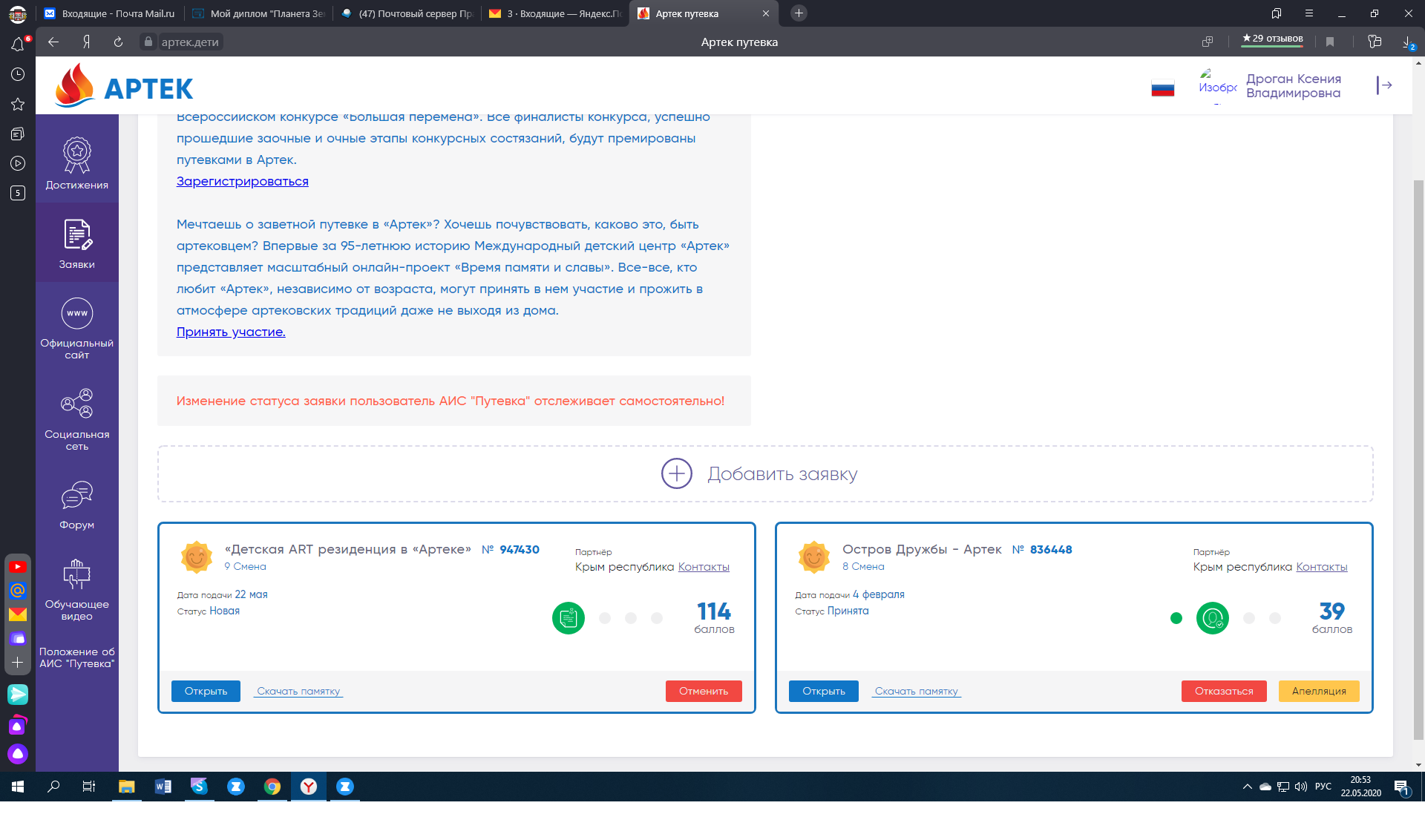Click Отказаться on application 836448

coord(1224,691)
